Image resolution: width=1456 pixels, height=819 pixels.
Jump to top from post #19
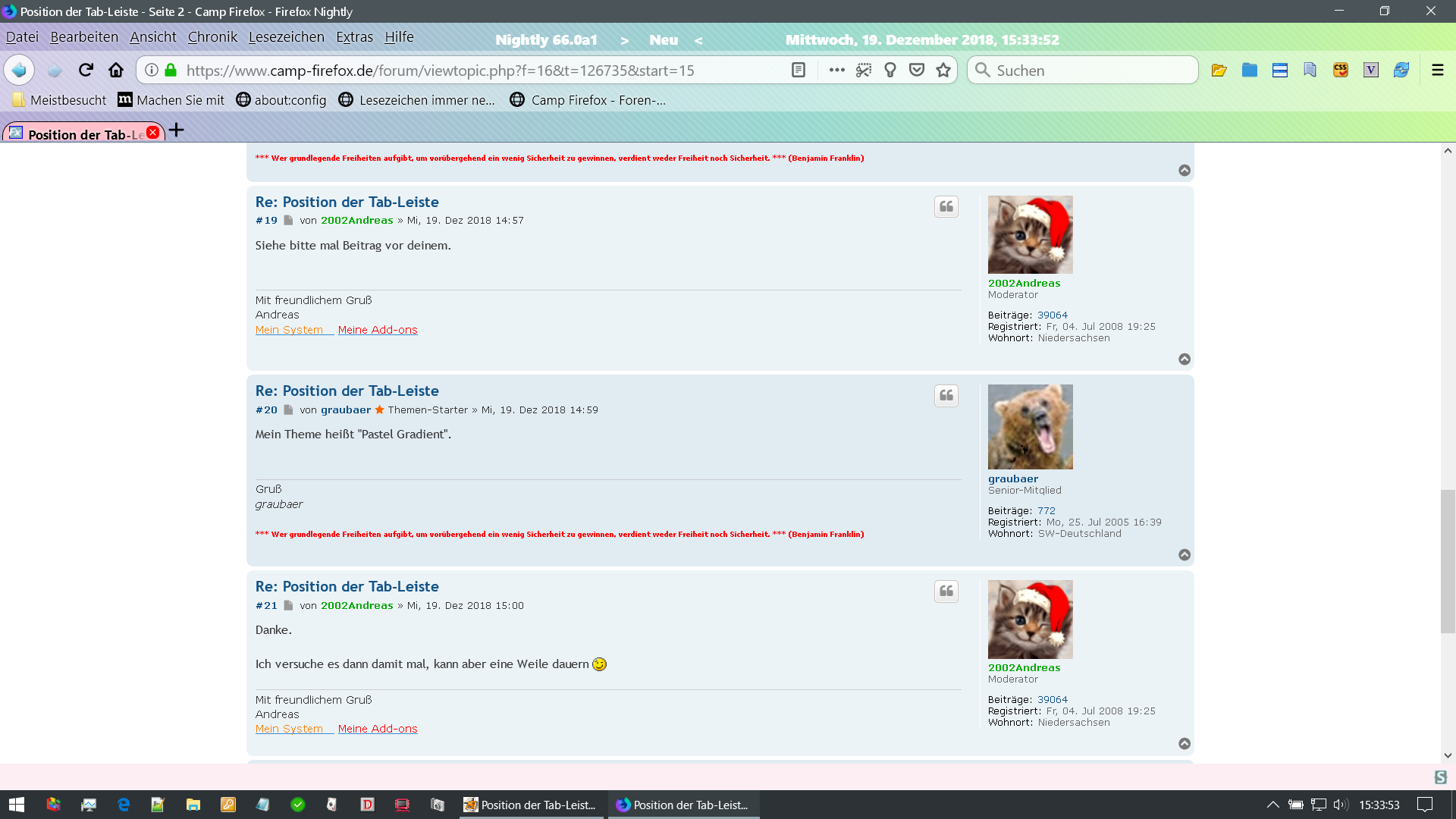pyautogui.click(x=1185, y=359)
